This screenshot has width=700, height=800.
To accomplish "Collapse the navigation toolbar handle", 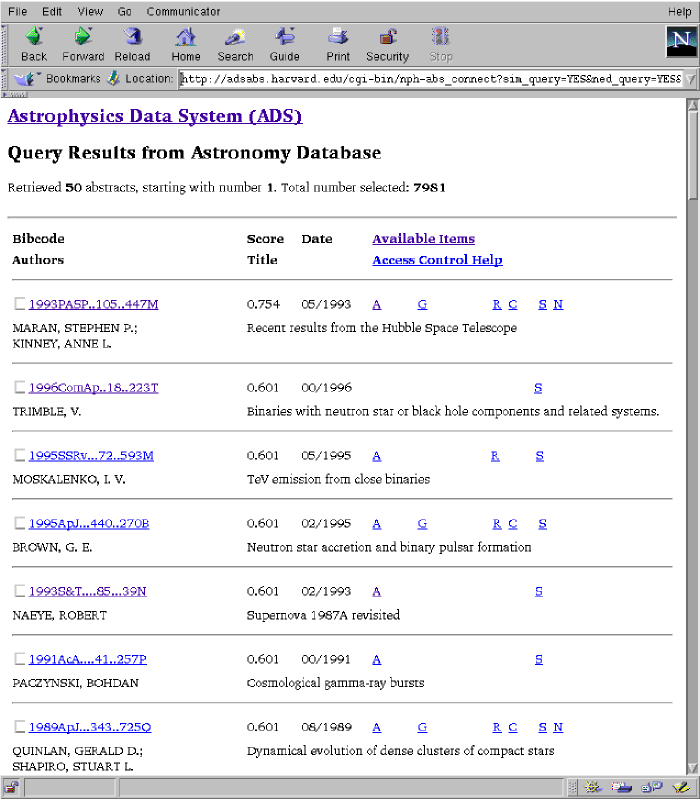I will [5, 43].
